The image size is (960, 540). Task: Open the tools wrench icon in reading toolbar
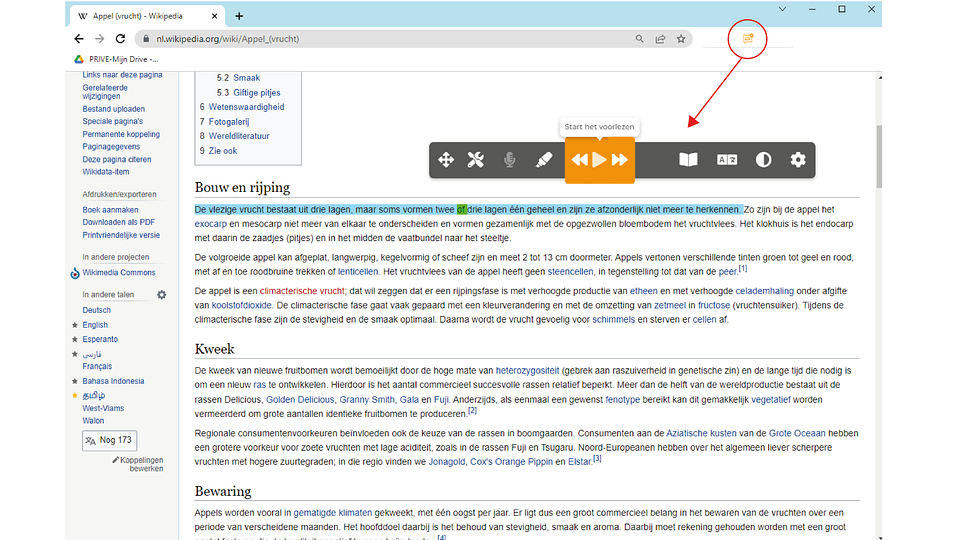476,160
